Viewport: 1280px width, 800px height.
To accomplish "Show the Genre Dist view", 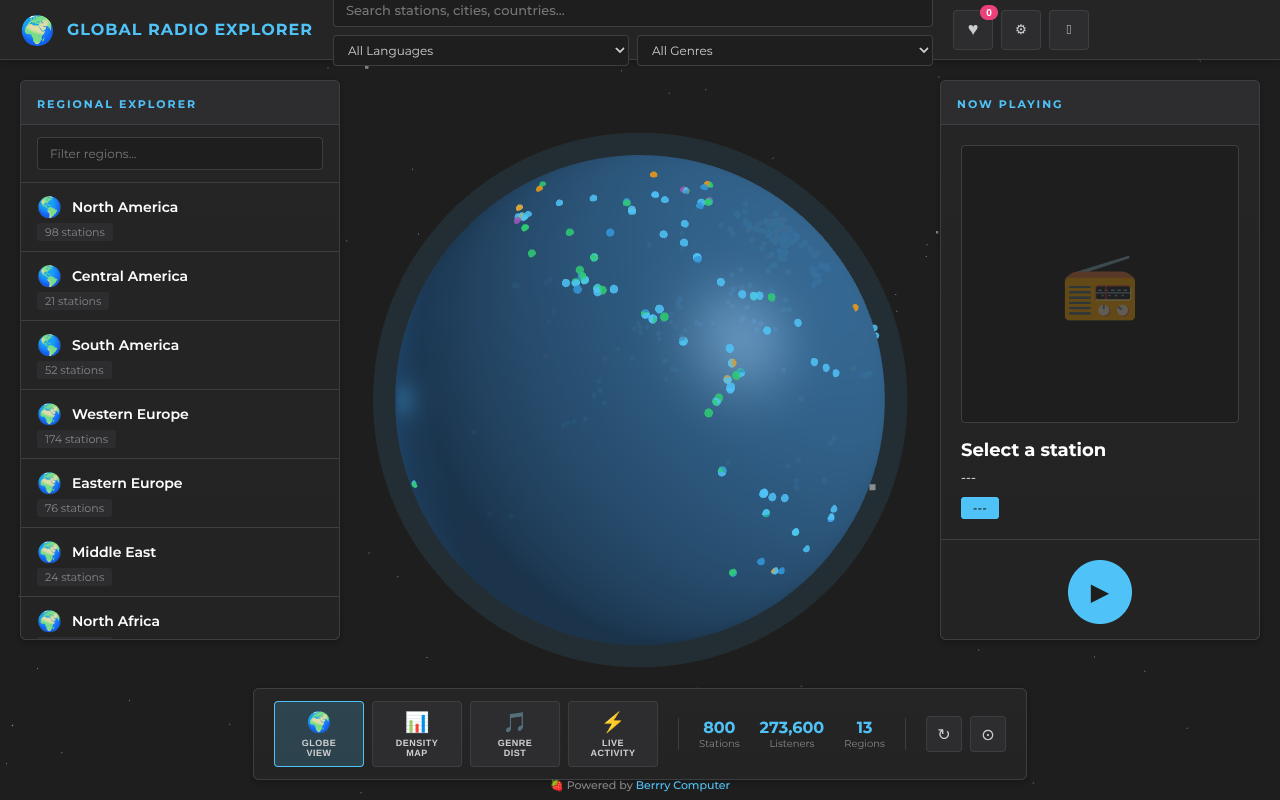I will point(514,734).
